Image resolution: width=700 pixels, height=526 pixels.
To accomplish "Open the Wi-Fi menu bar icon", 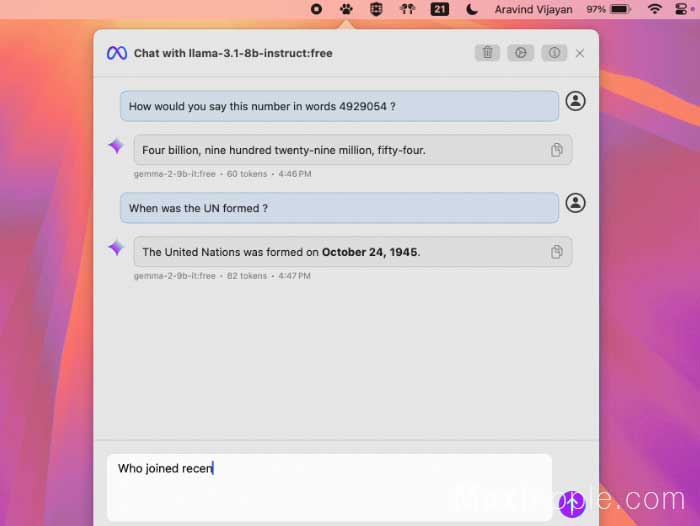I will pyautogui.click(x=654, y=9).
